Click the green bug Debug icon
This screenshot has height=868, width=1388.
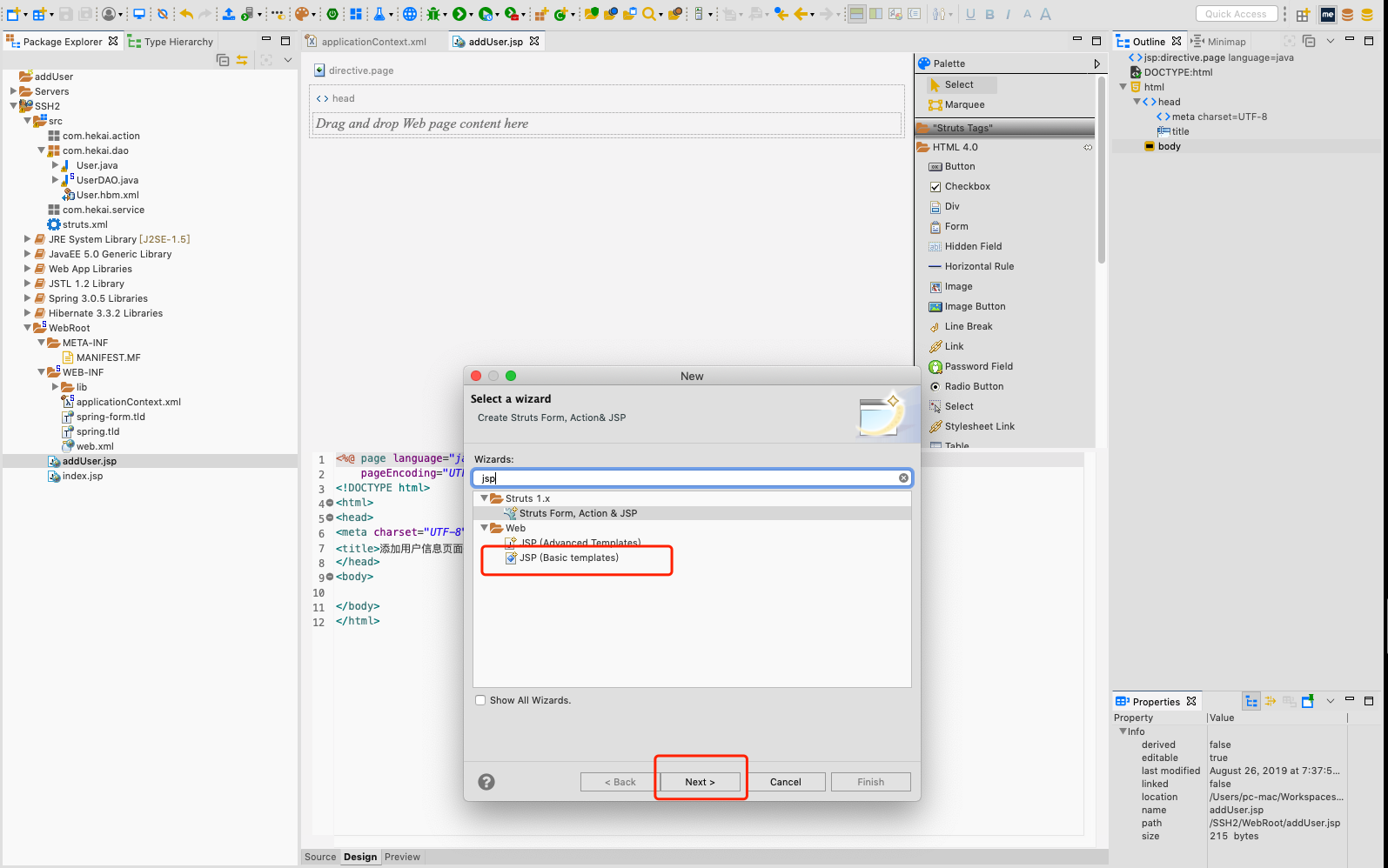click(x=433, y=14)
